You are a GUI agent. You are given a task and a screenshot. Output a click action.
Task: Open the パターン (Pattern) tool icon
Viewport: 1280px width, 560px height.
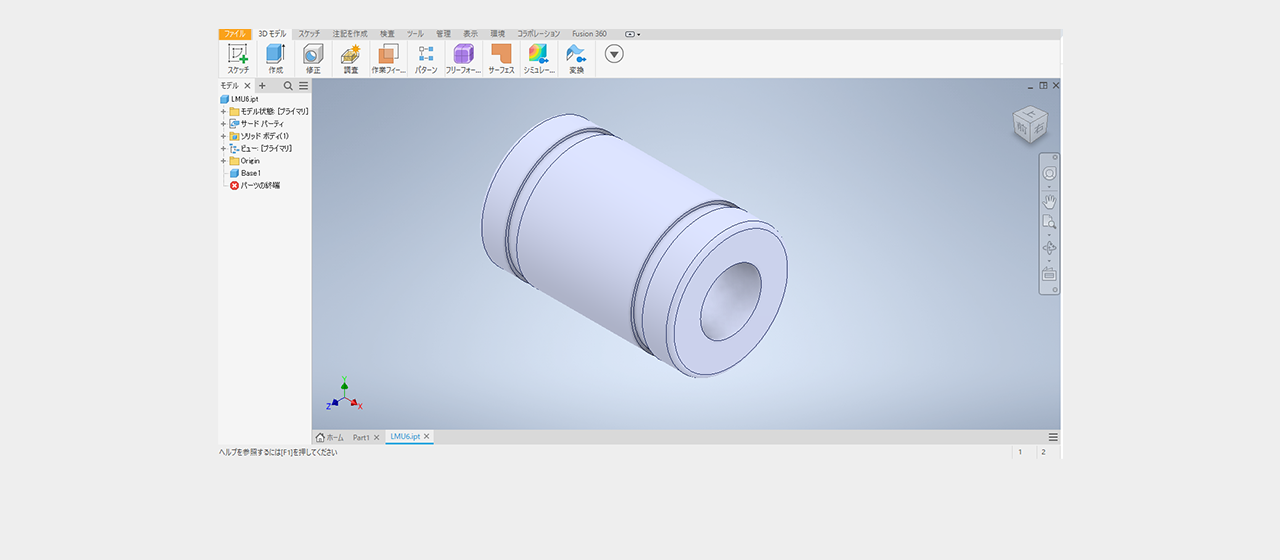(x=426, y=55)
